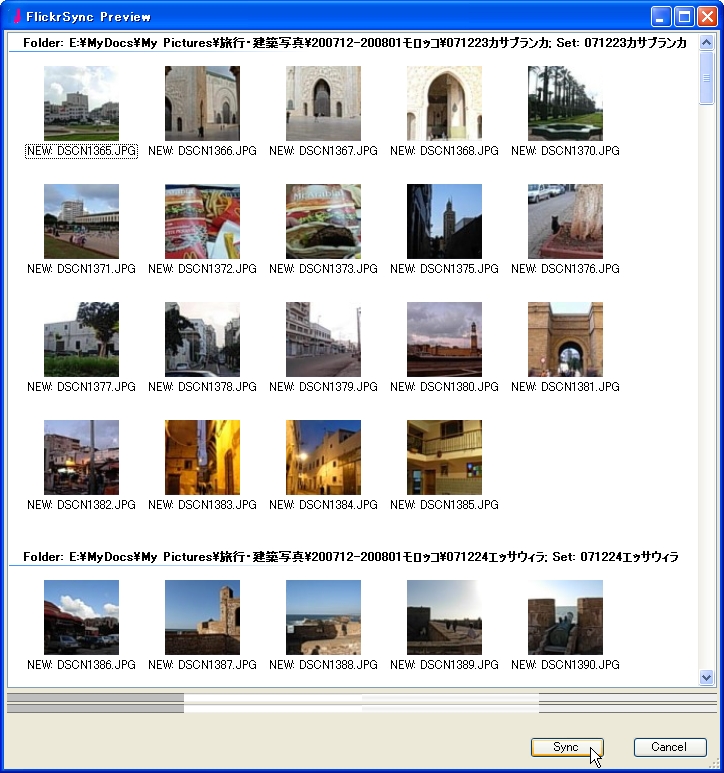Select the DSCN1390.JPG cannon thumbnail
This screenshot has width=724, height=773.
pos(565,617)
